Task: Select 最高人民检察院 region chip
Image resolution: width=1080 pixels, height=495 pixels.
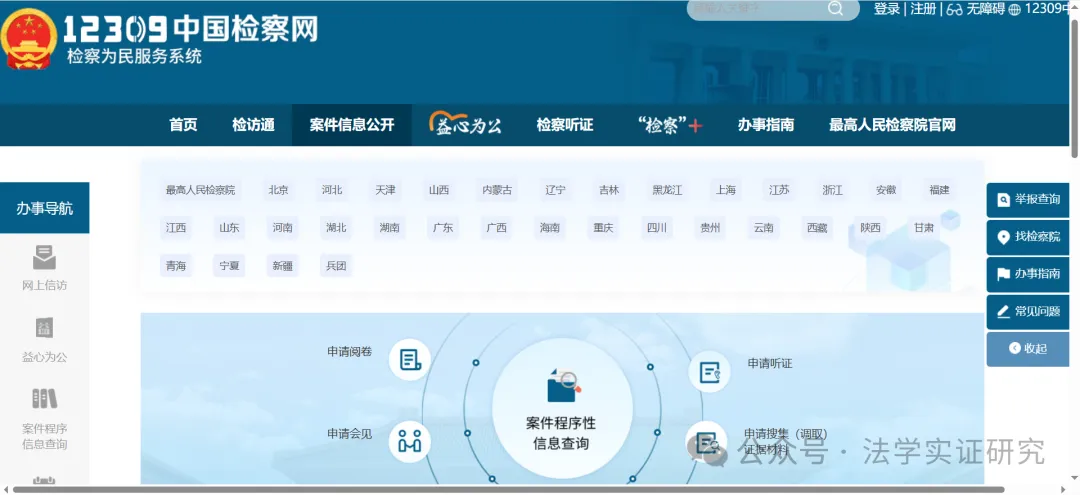Action: 200,190
